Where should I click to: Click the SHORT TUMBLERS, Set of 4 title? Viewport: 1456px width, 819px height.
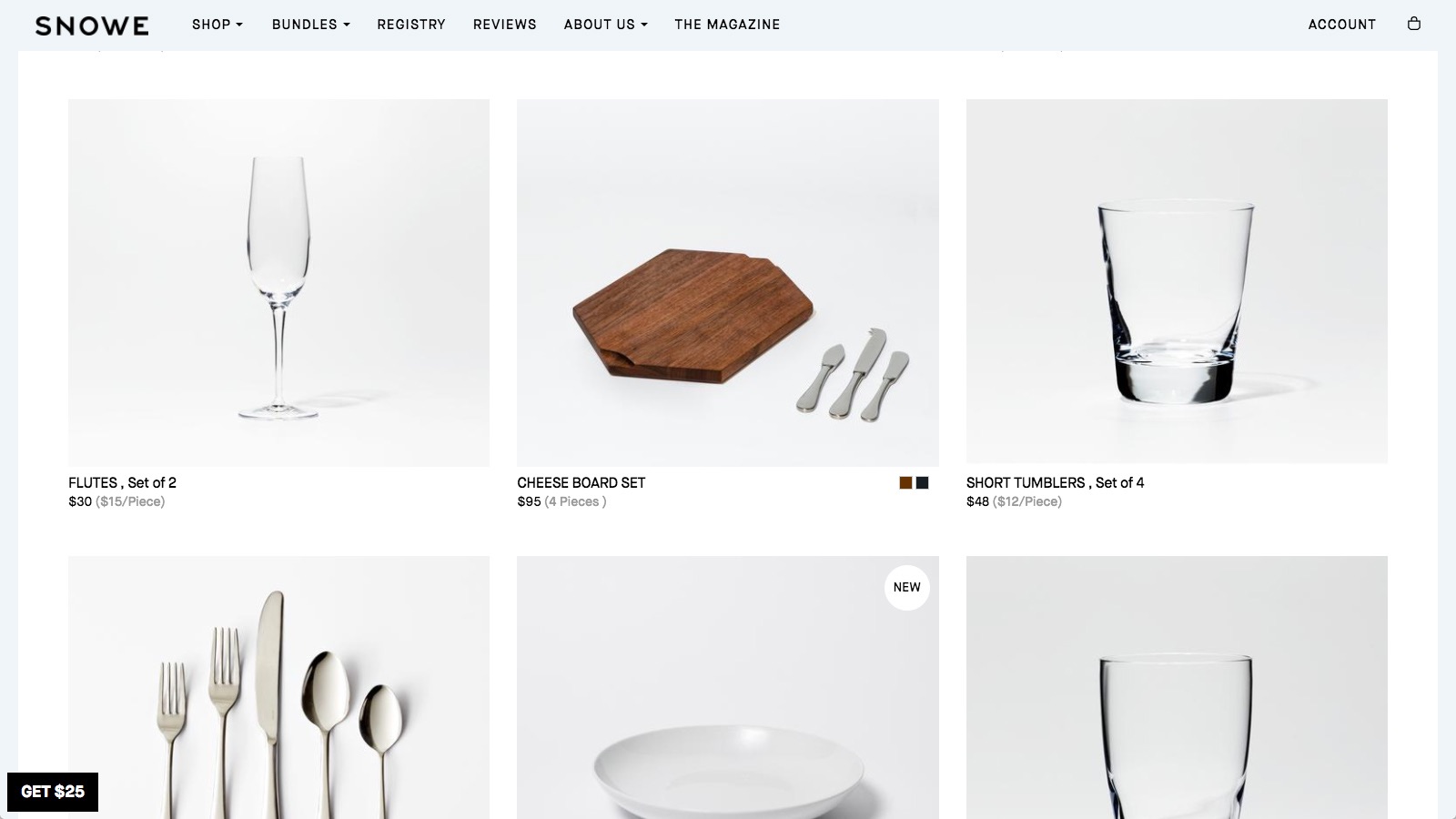tap(1055, 483)
